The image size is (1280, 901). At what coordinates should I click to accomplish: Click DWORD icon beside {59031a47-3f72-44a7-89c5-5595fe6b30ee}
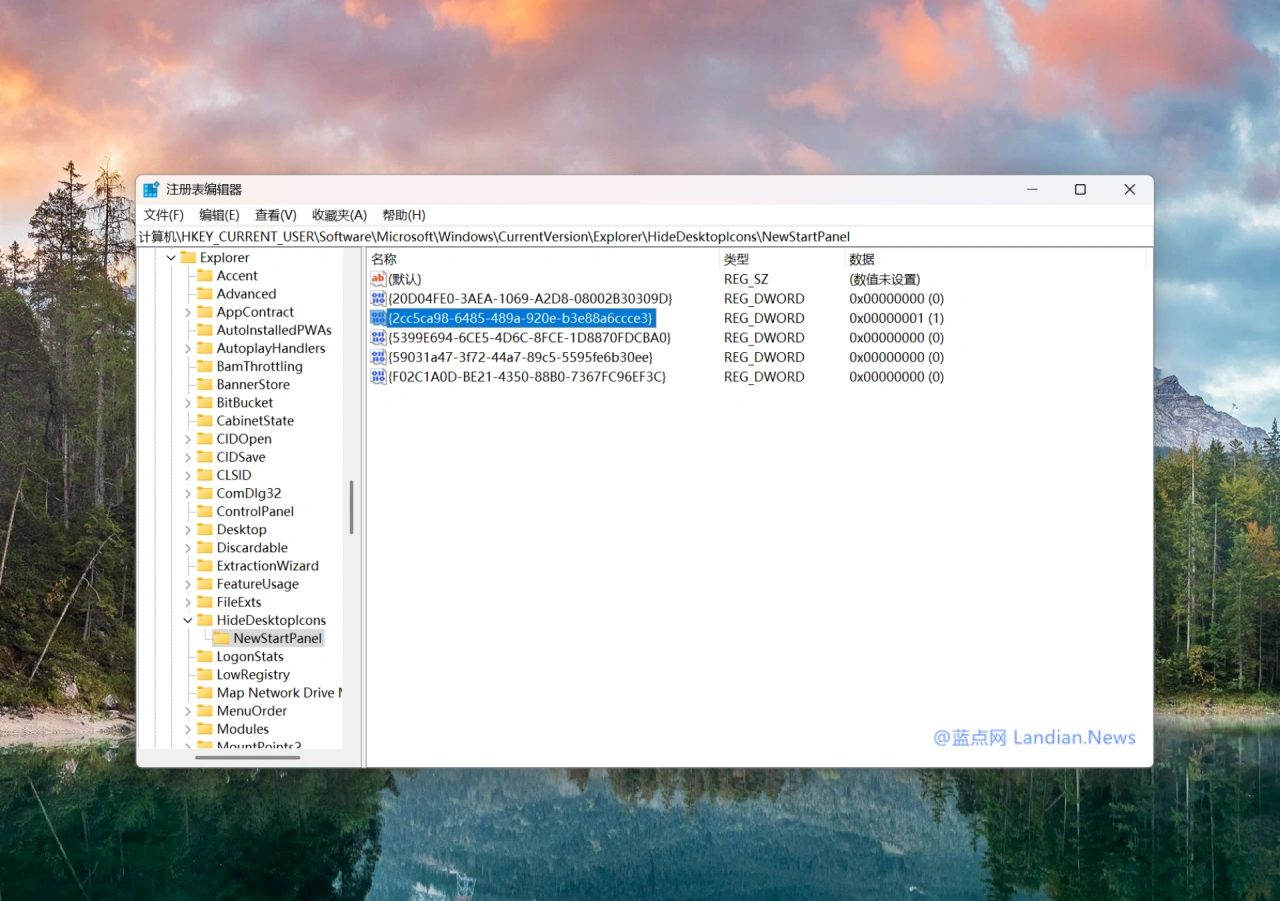[x=378, y=357]
